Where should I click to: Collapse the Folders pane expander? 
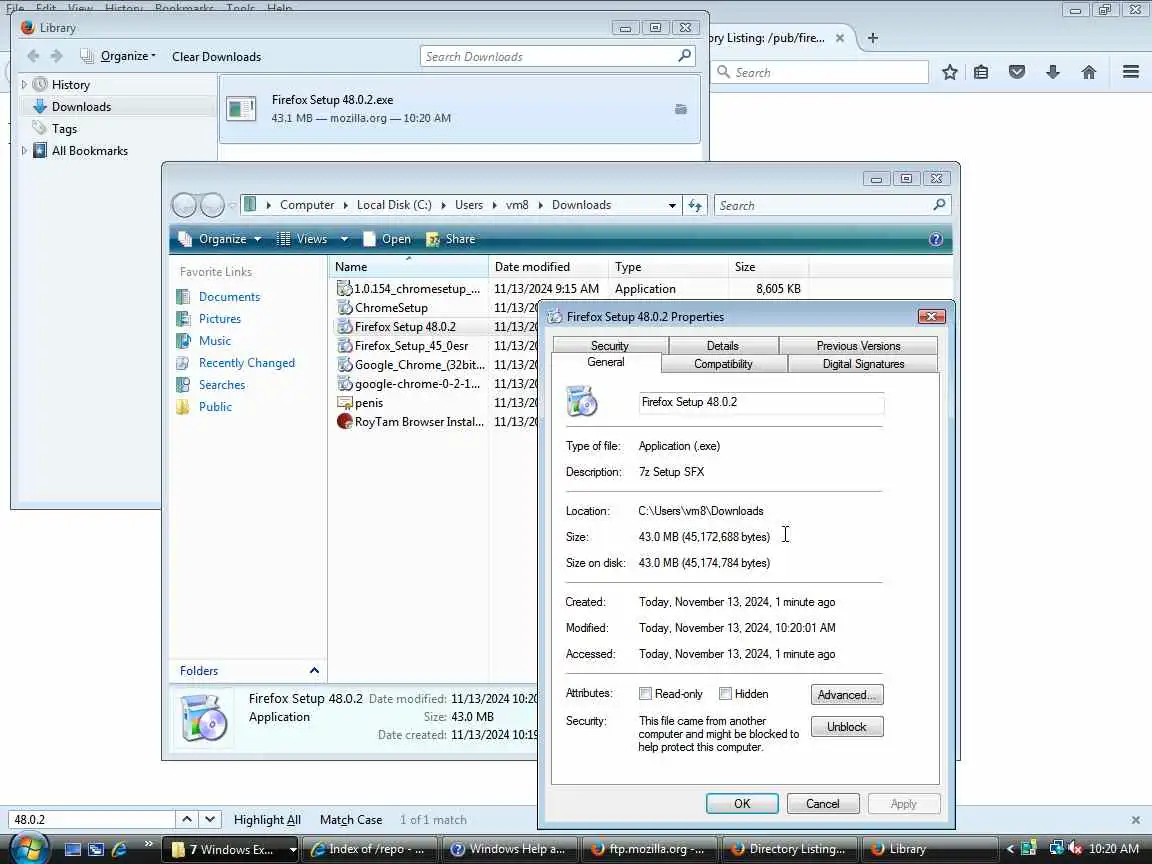(314, 670)
